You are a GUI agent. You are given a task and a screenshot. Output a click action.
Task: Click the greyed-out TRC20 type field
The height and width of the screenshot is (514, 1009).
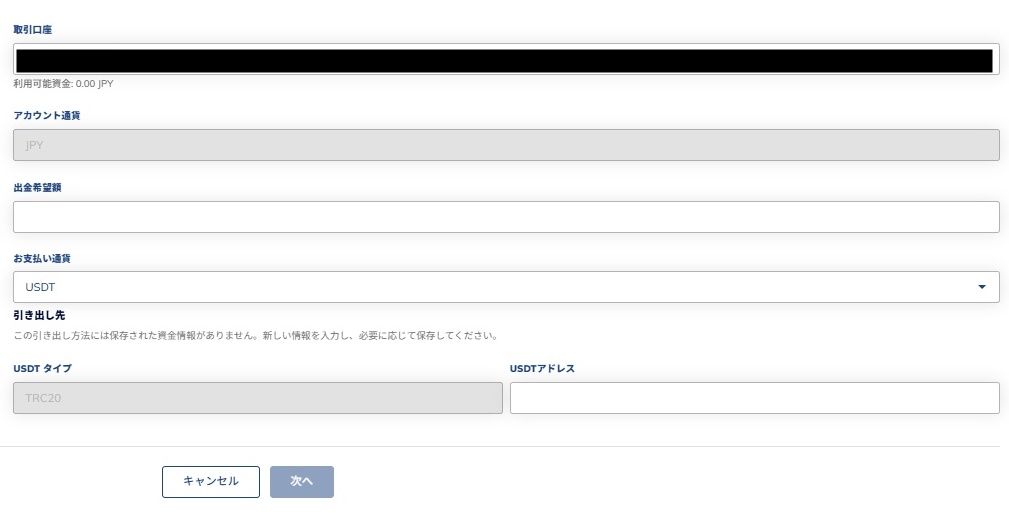[x=257, y=398]
